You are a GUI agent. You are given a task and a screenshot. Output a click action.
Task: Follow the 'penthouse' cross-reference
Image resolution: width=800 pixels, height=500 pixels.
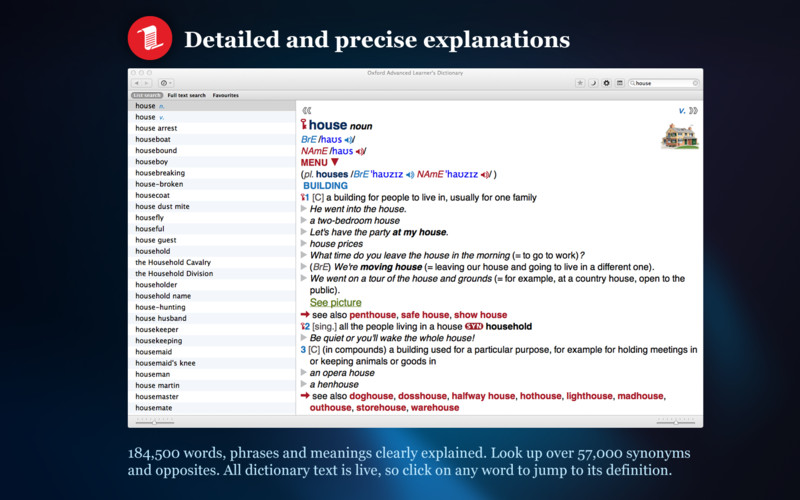(372, 315)
